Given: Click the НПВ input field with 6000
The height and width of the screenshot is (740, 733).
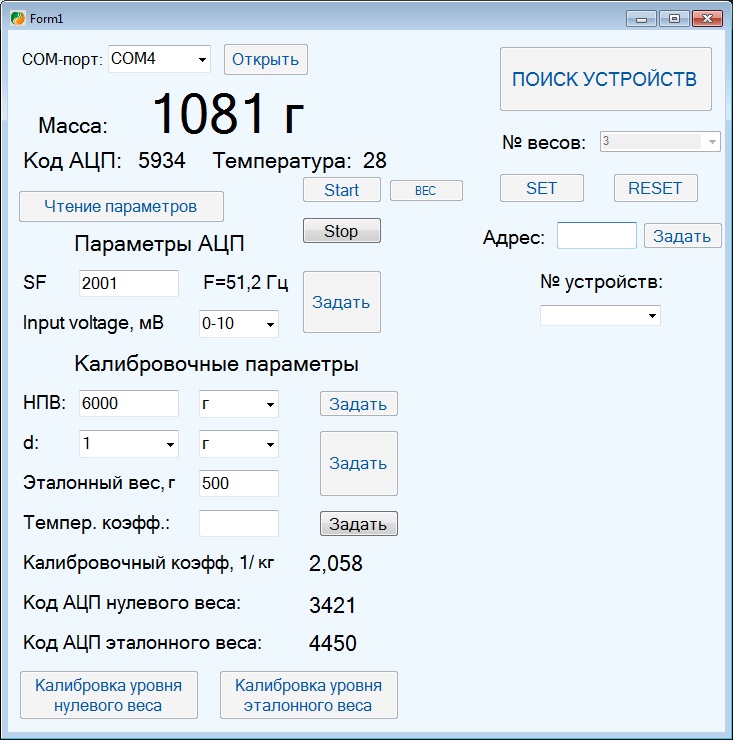Looking at the screenshot, I should pos(129,404).
